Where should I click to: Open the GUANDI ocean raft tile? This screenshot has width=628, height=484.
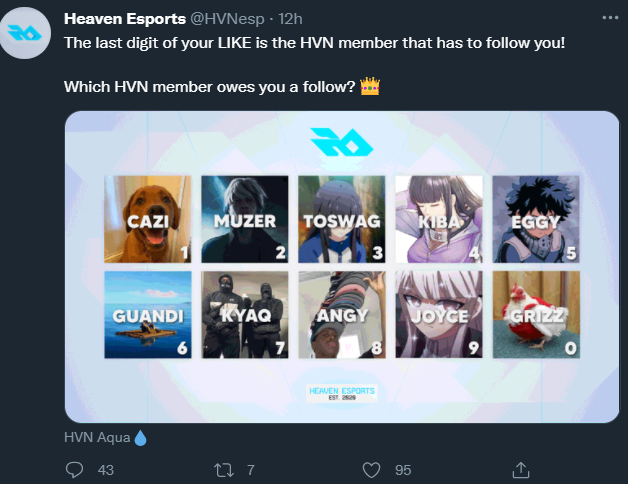click(x=148, y=315)
